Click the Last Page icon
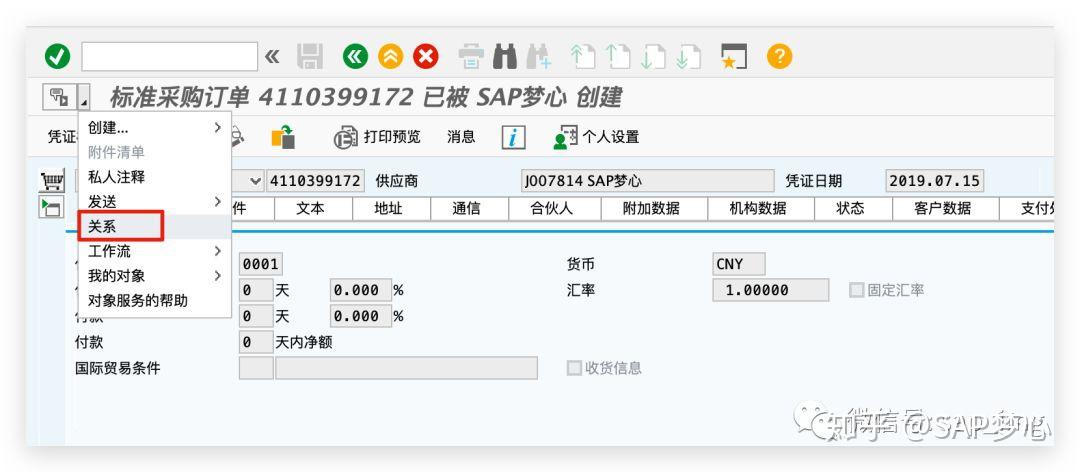This screenshot has height=472, width=1080. (688, 57)
